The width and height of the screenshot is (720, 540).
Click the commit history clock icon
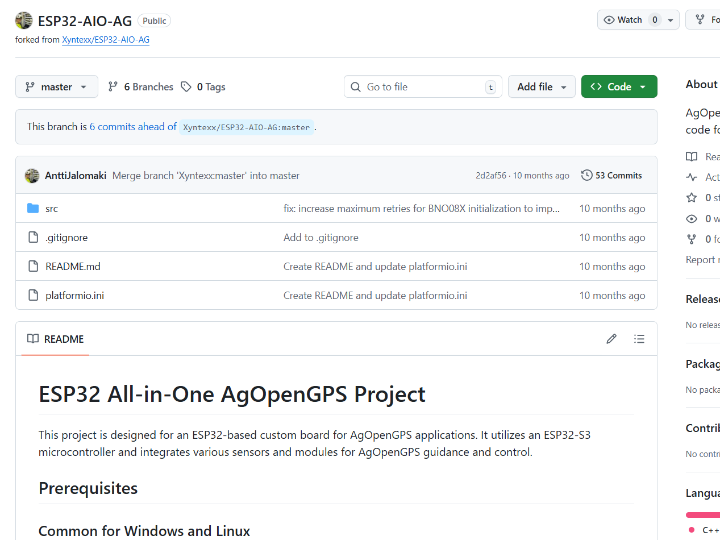coord(587,175)
